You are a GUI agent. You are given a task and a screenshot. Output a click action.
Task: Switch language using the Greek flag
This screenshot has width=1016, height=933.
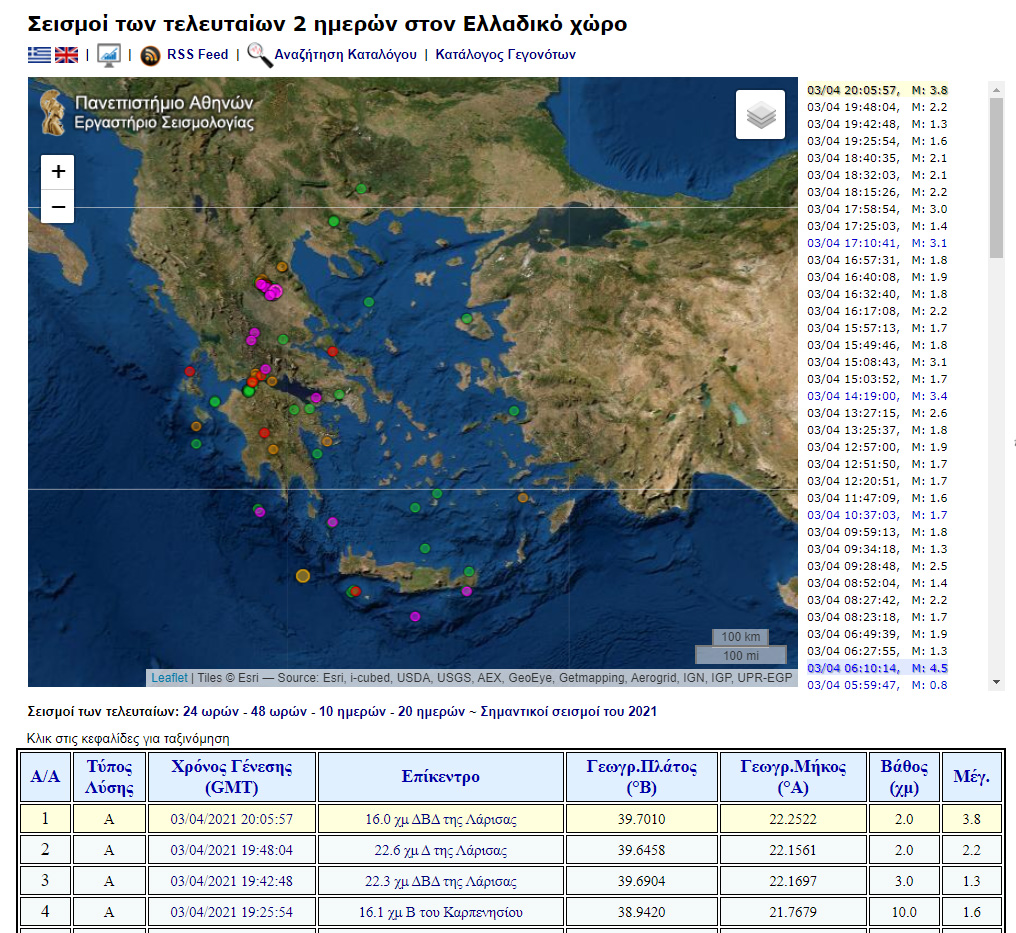point(39,55)
